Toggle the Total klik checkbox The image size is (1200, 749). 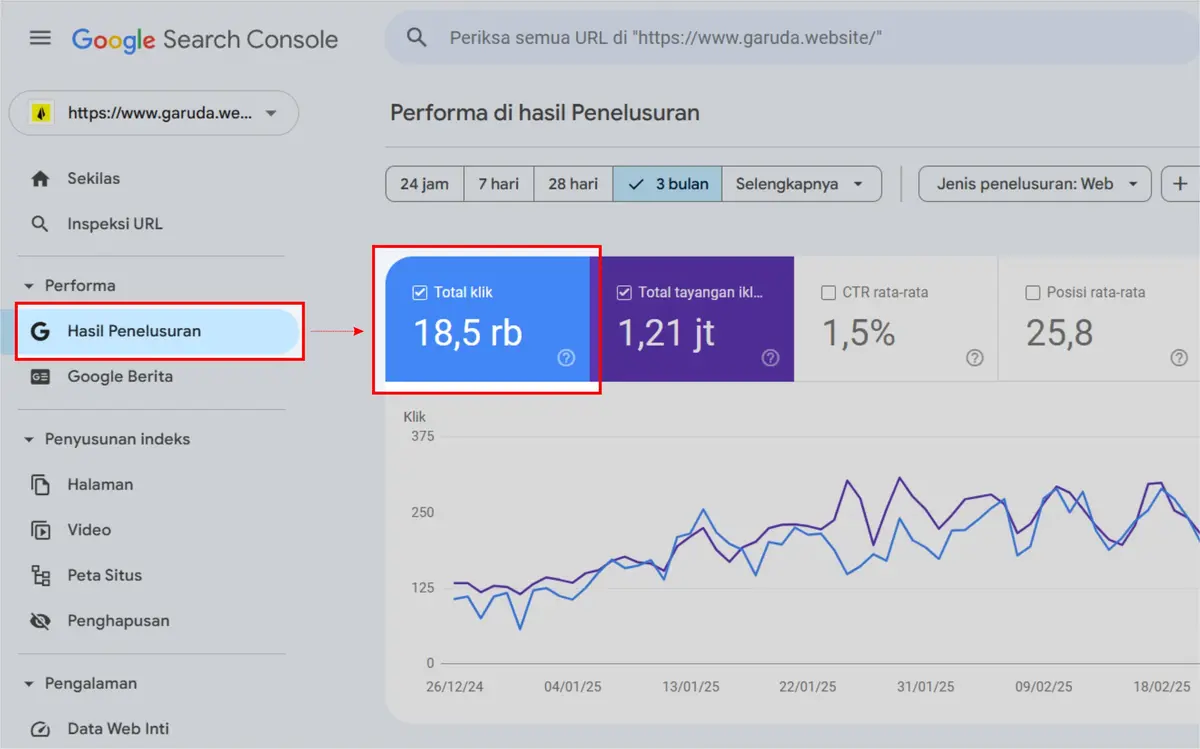point(420,293)
